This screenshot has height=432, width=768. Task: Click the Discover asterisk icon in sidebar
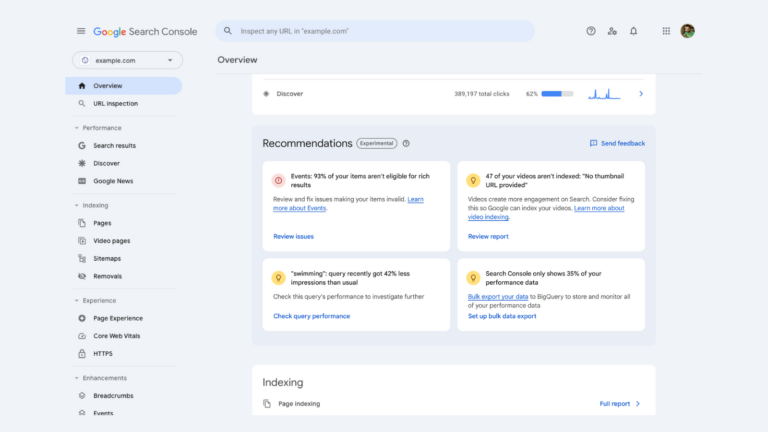(x=82, y=163)
